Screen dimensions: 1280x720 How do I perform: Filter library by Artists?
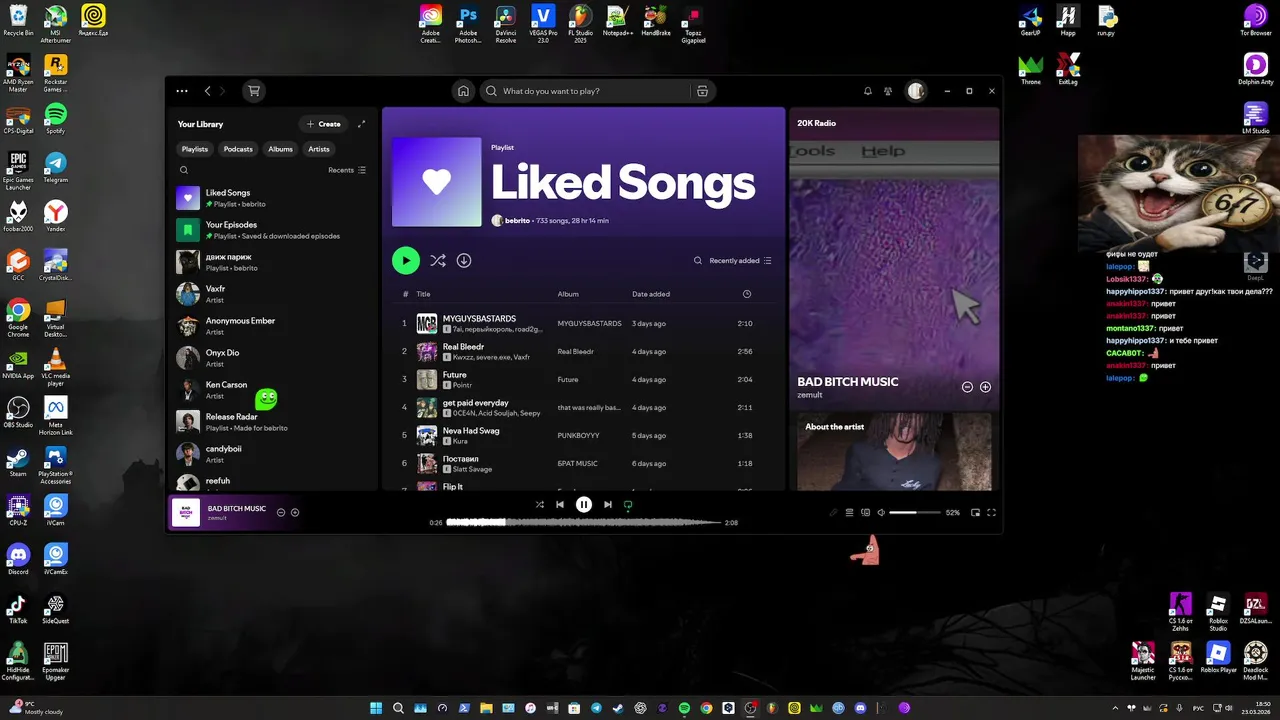click(x=319, y=149)
